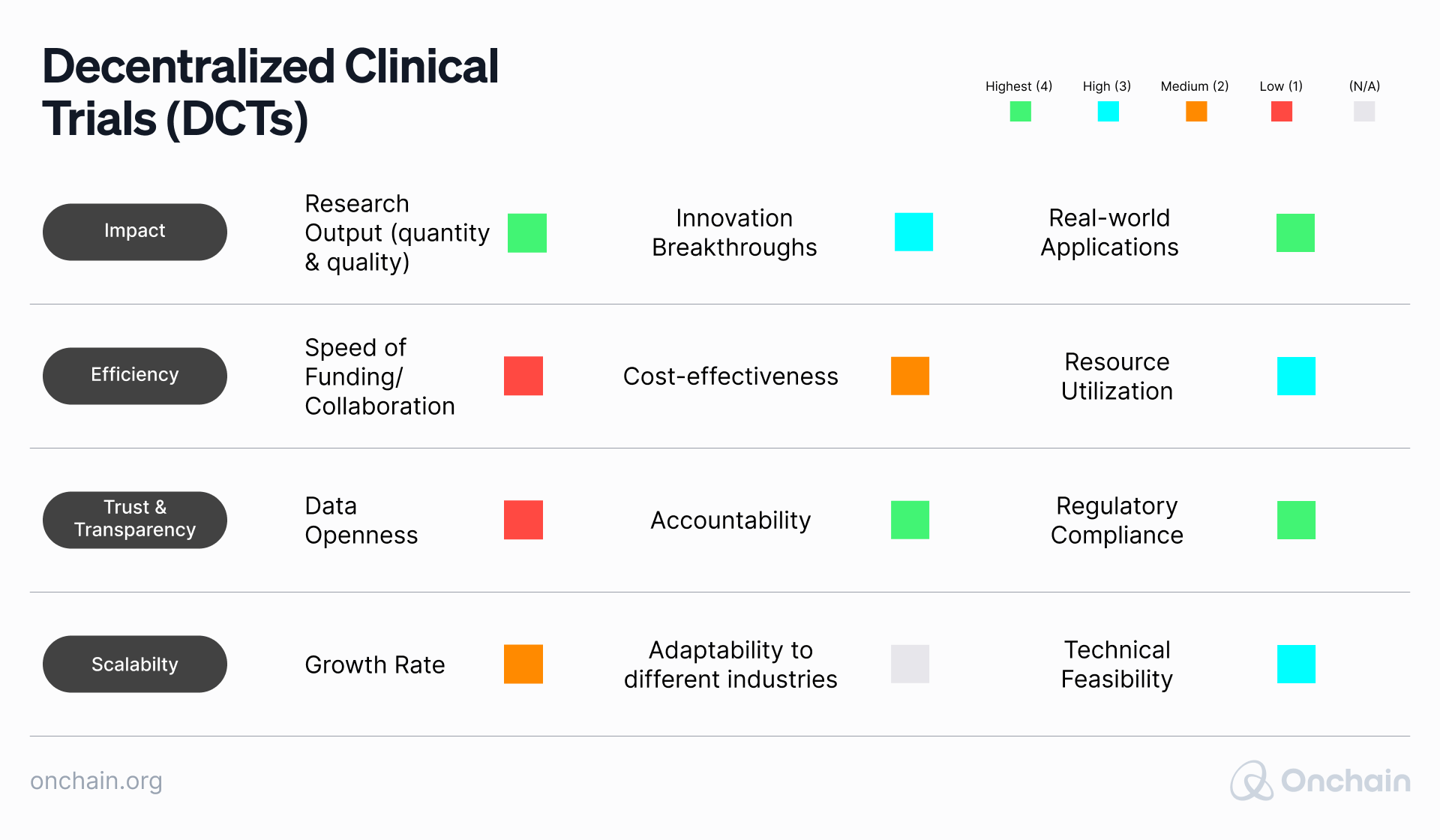The width and height of the screenshot is (1440, 840).
Task: Select the Impact category pill
Action: (135, 232)
